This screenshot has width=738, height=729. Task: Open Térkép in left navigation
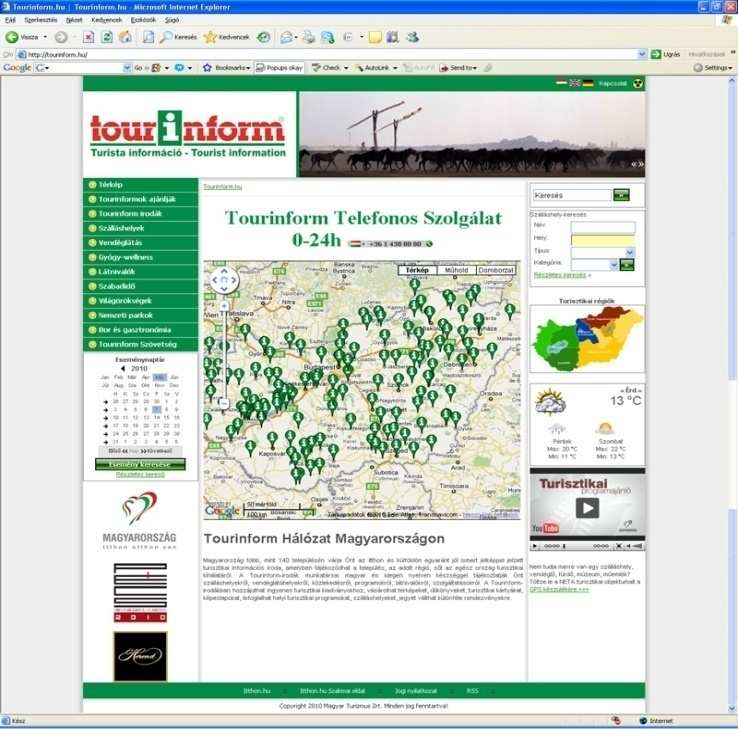point(141,184)
